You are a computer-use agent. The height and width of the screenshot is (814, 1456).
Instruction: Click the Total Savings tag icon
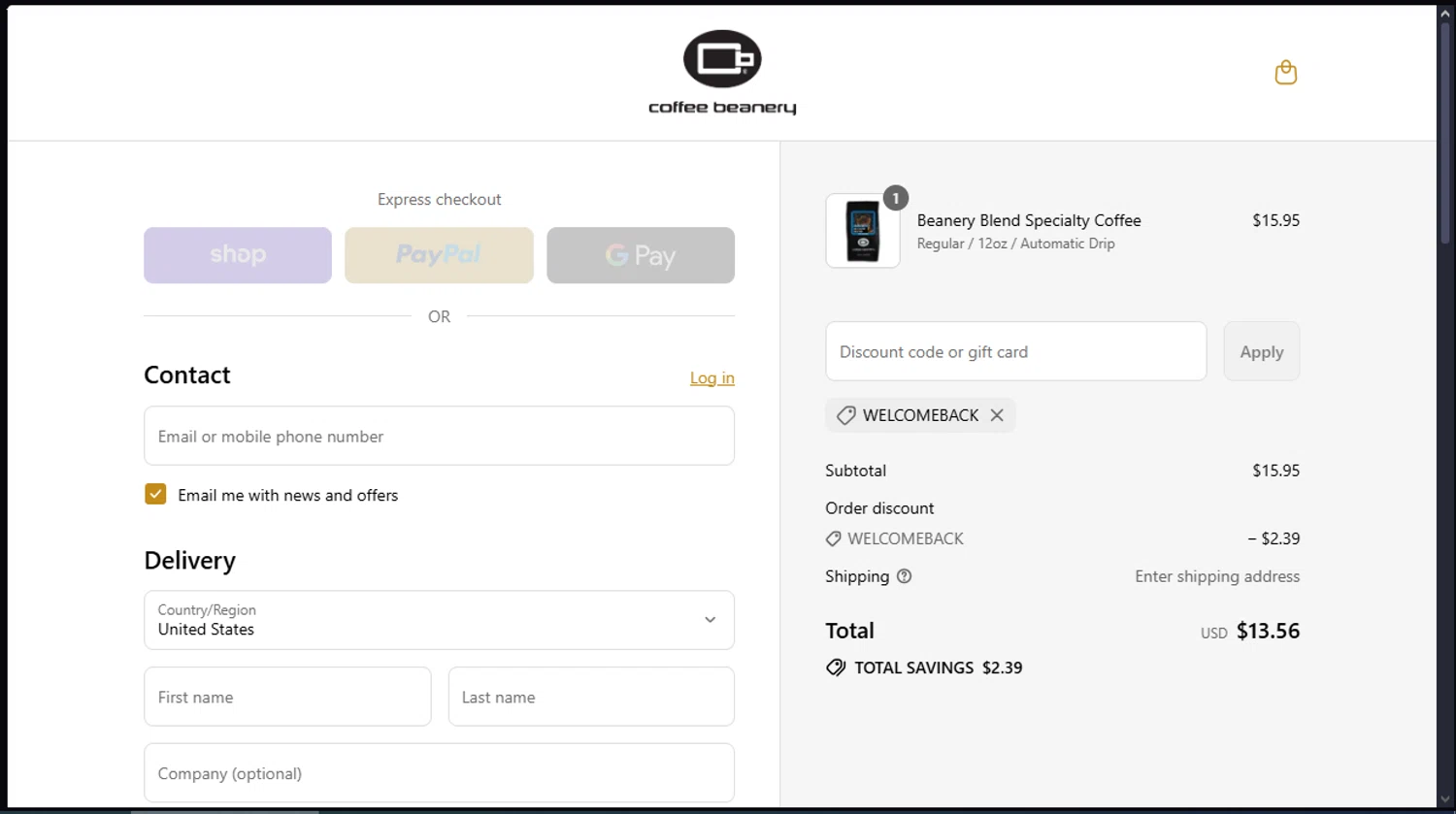(836, 667)
